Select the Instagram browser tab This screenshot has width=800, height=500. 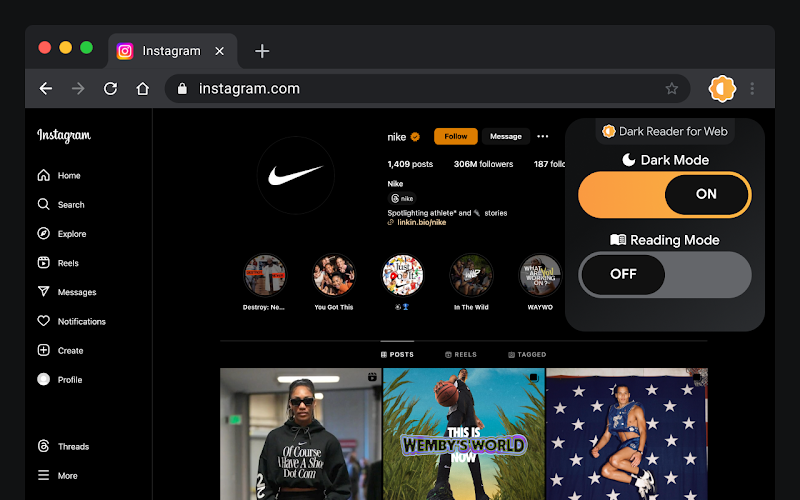pyautogui.click(x=172, y=51)
